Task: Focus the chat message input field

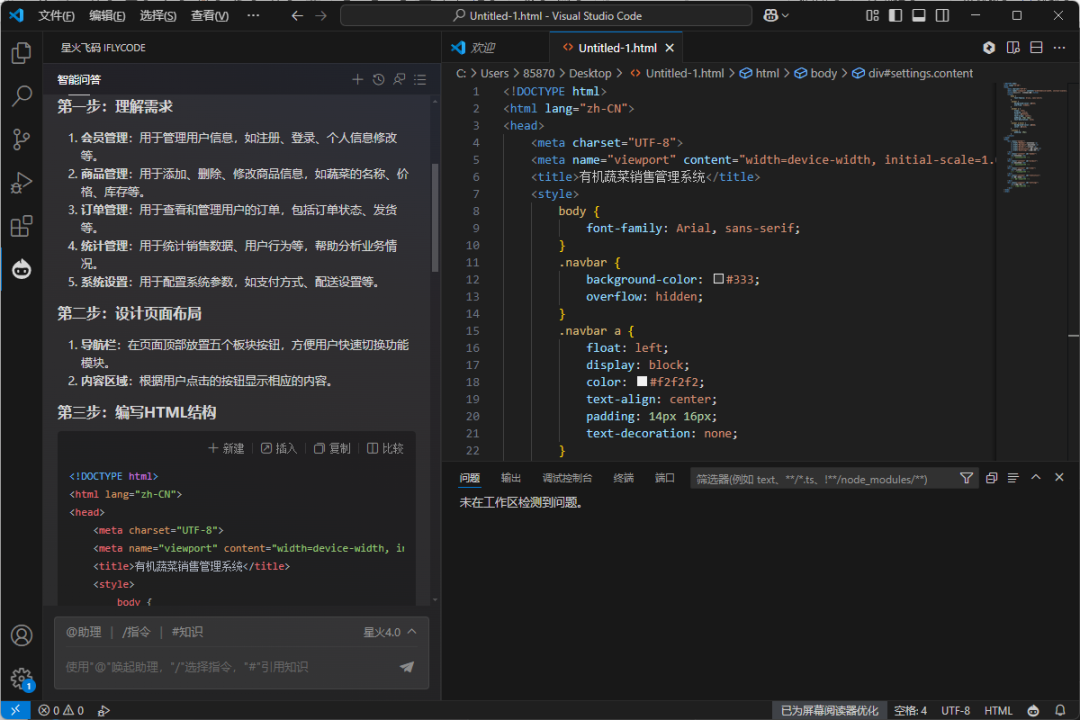Action: (227, 666)
